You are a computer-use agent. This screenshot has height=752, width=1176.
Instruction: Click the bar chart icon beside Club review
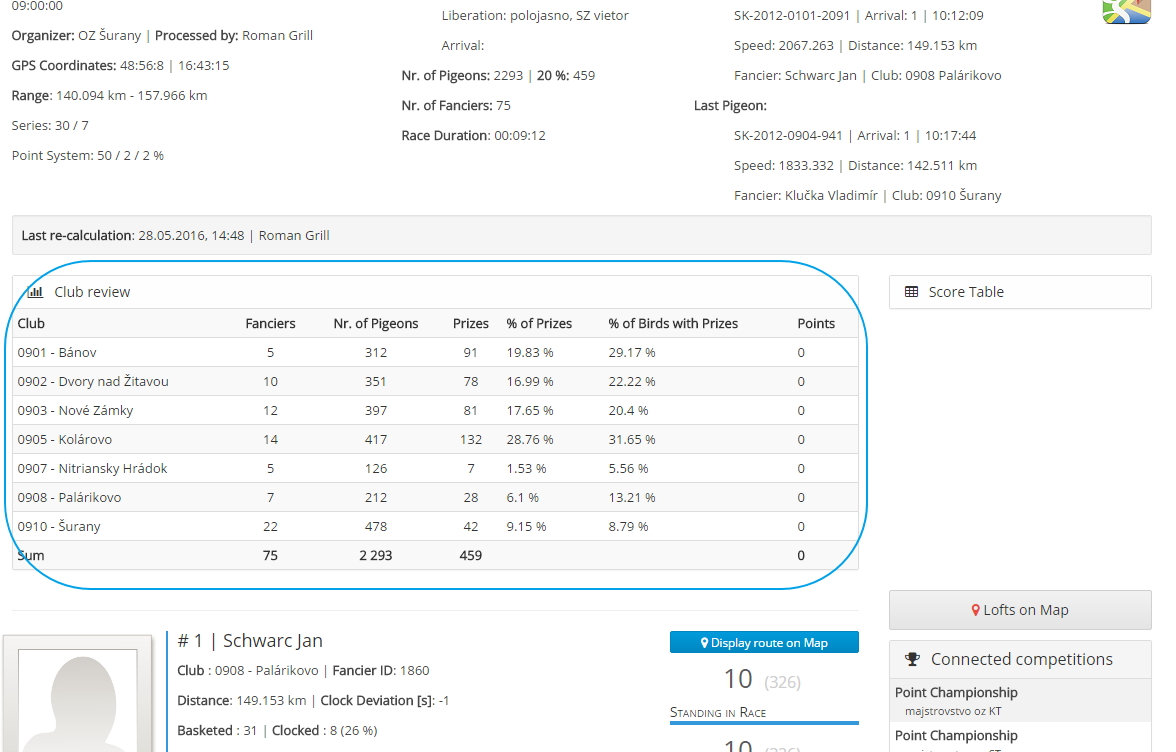coord(35,292)
